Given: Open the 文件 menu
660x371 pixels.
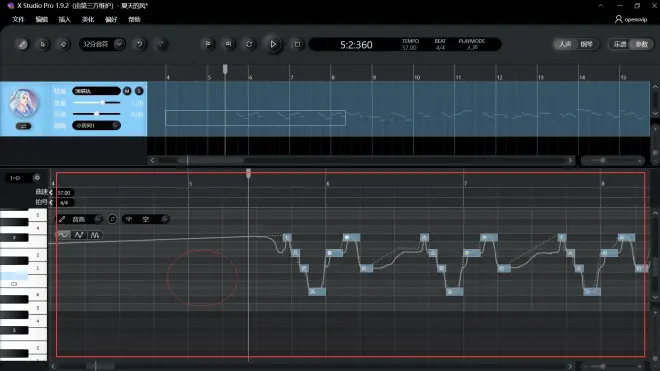Looking at the screenshot, I should click(x=18, y=19).
